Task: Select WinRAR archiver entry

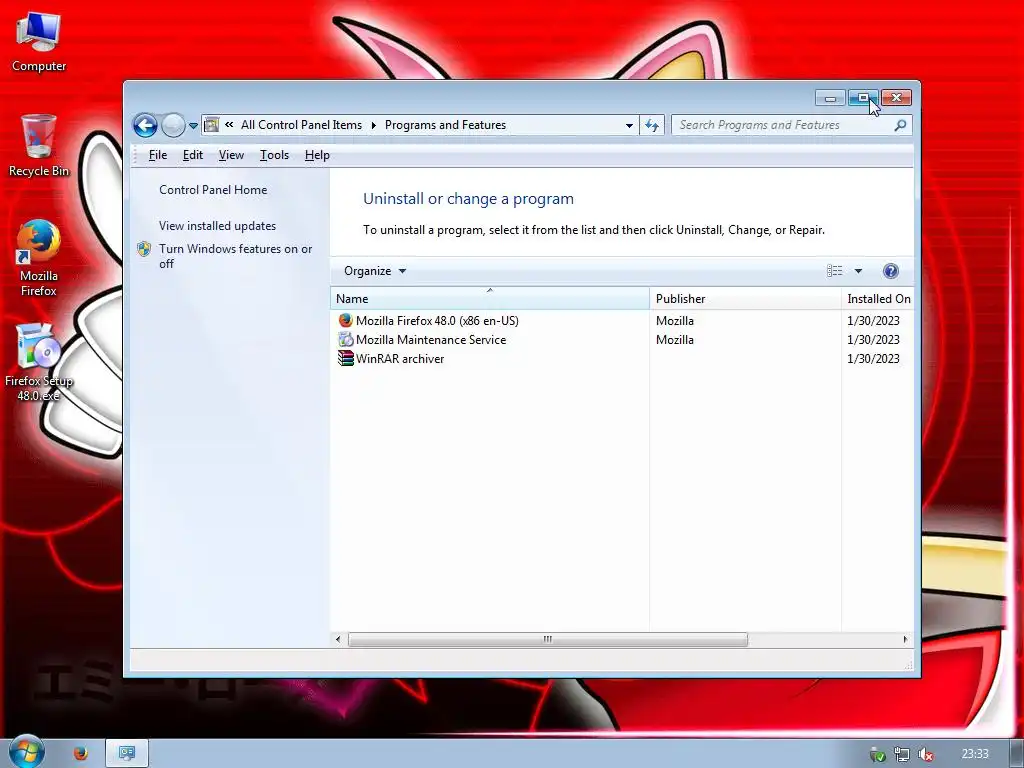Action: [400, 359]
